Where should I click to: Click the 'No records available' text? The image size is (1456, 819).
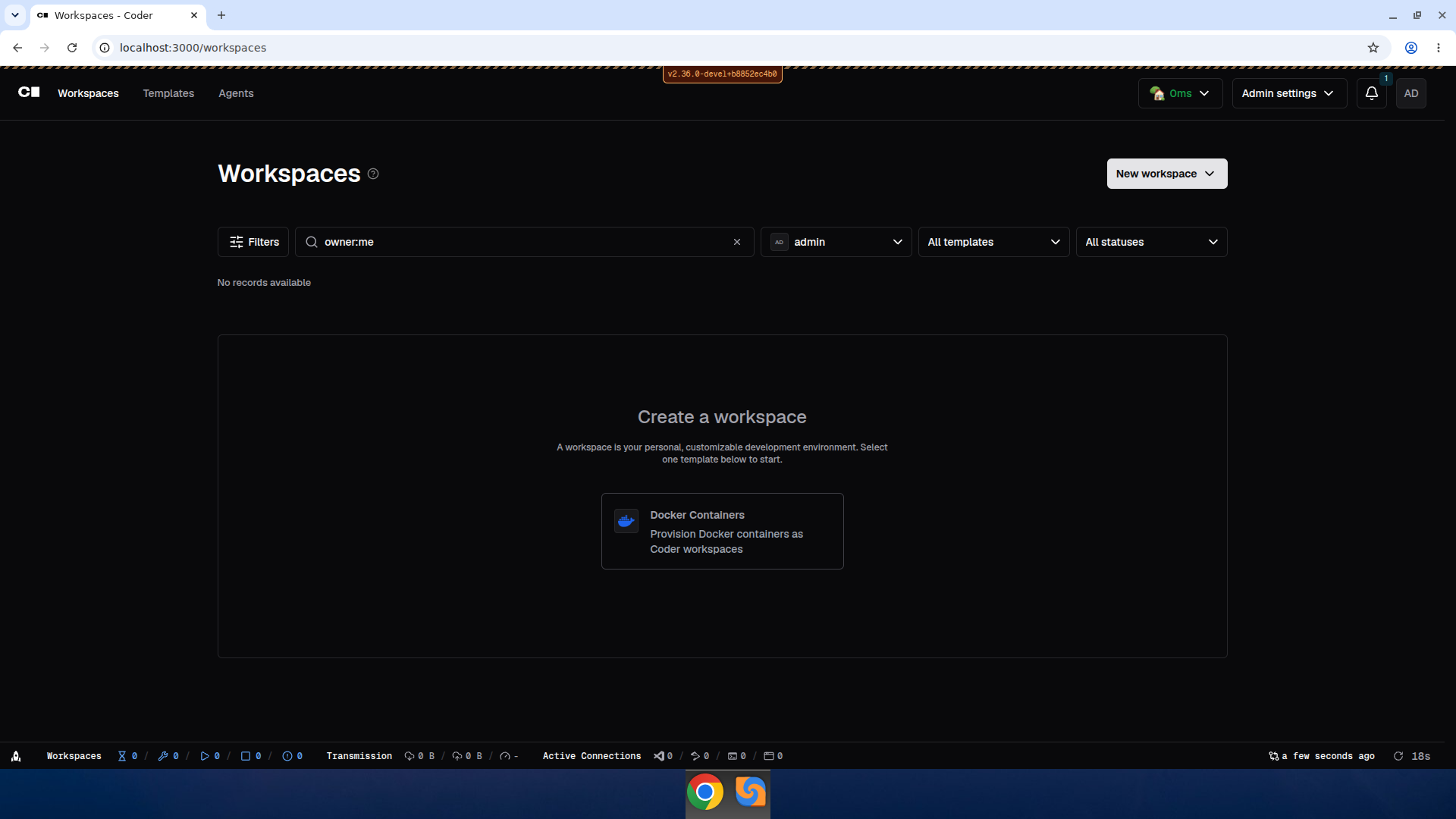(264, 283)
